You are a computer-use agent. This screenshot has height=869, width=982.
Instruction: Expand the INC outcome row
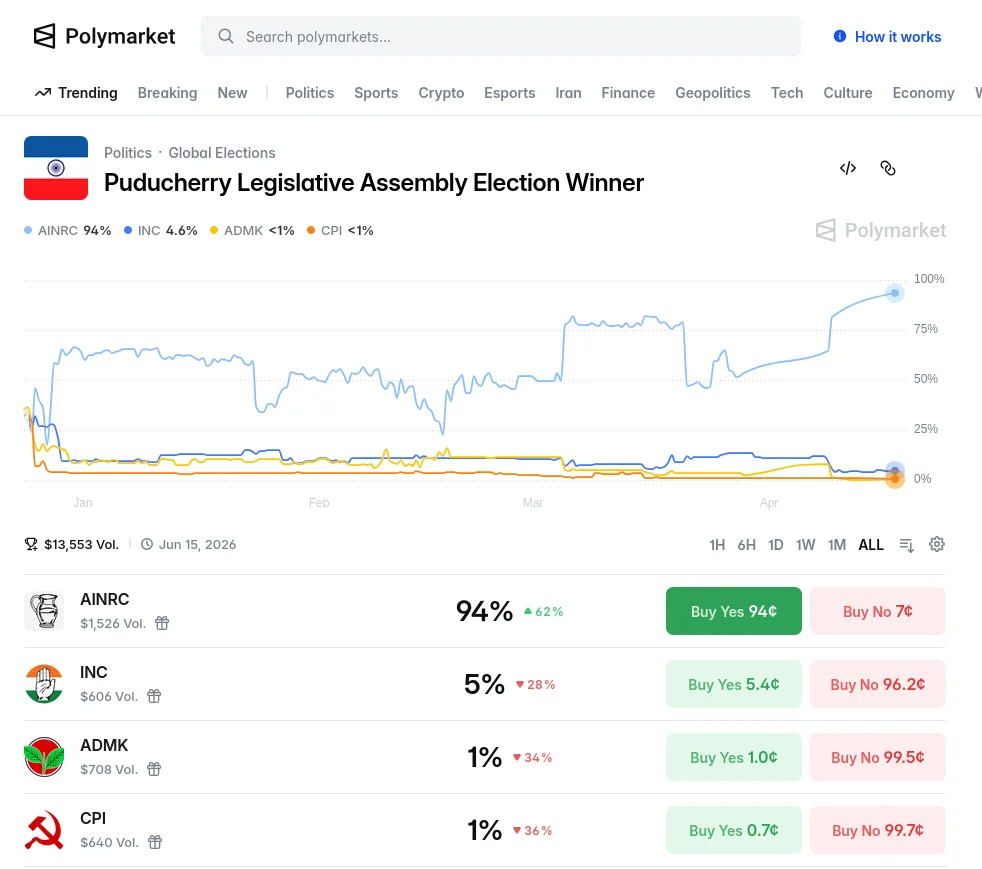click(x=300, y=684)
